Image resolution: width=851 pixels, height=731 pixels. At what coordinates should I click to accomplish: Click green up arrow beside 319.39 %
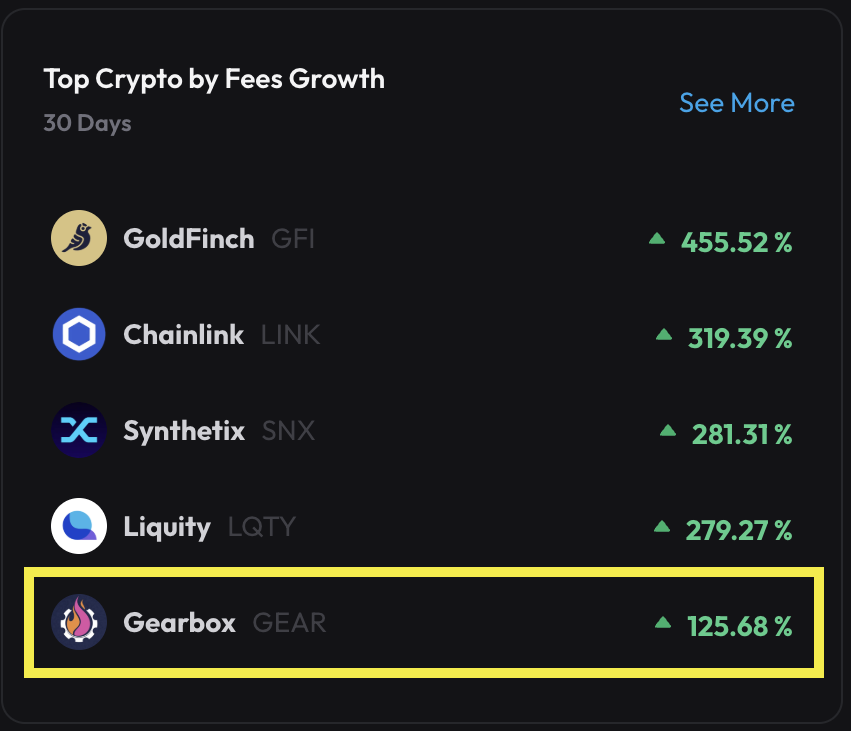(664, 334)
